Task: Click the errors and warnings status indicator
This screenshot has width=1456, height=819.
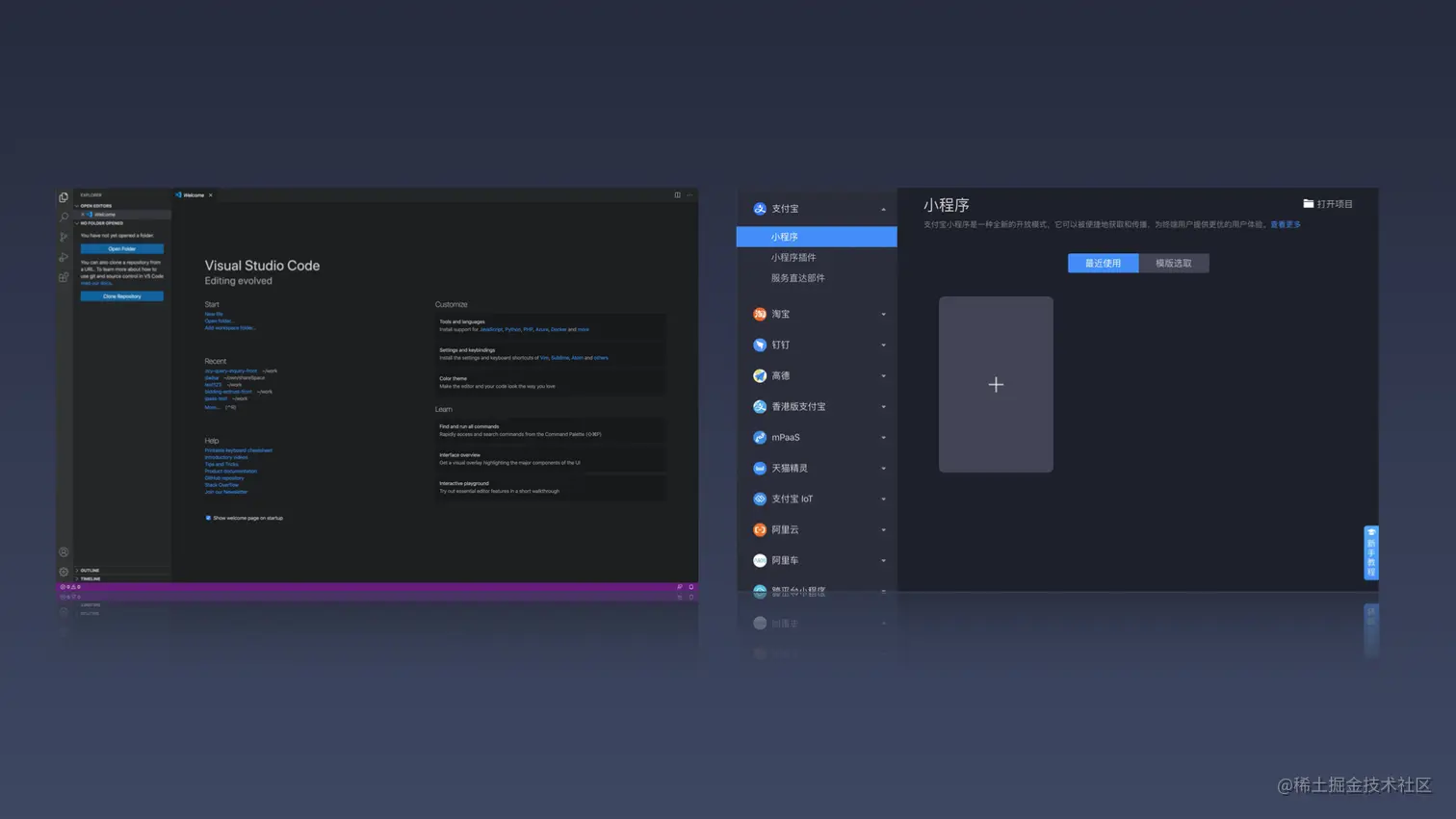Action: (70, 587)
